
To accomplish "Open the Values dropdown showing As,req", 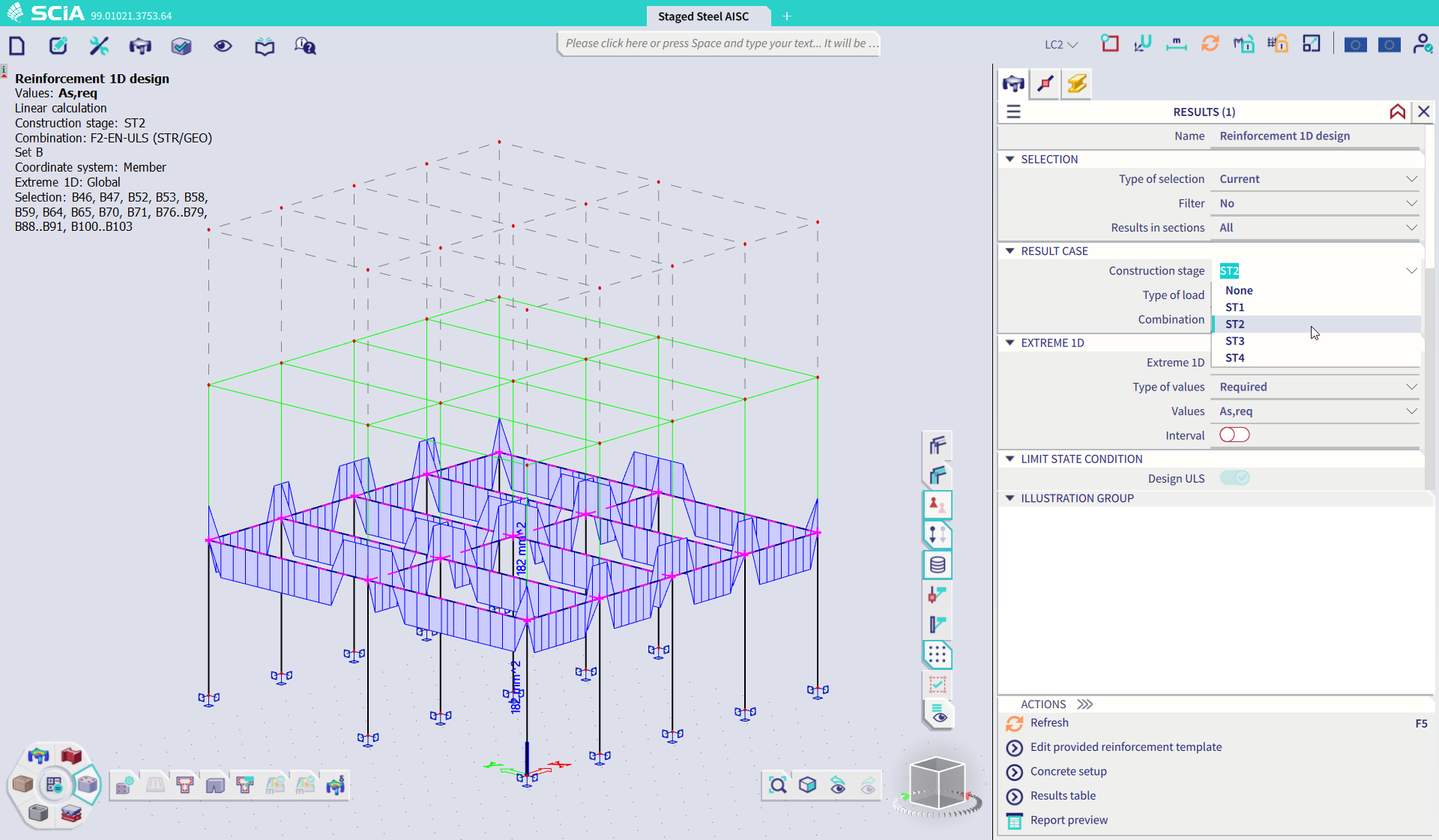I will click(x=1315, y=411).
